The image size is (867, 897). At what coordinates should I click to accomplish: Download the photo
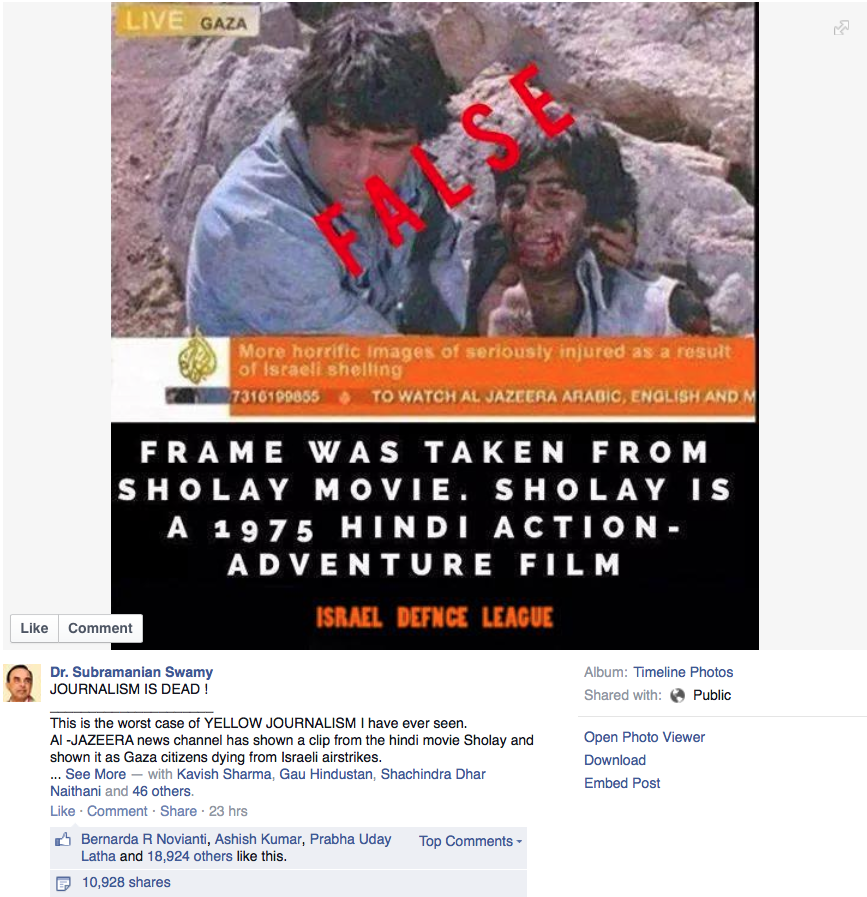615,760
